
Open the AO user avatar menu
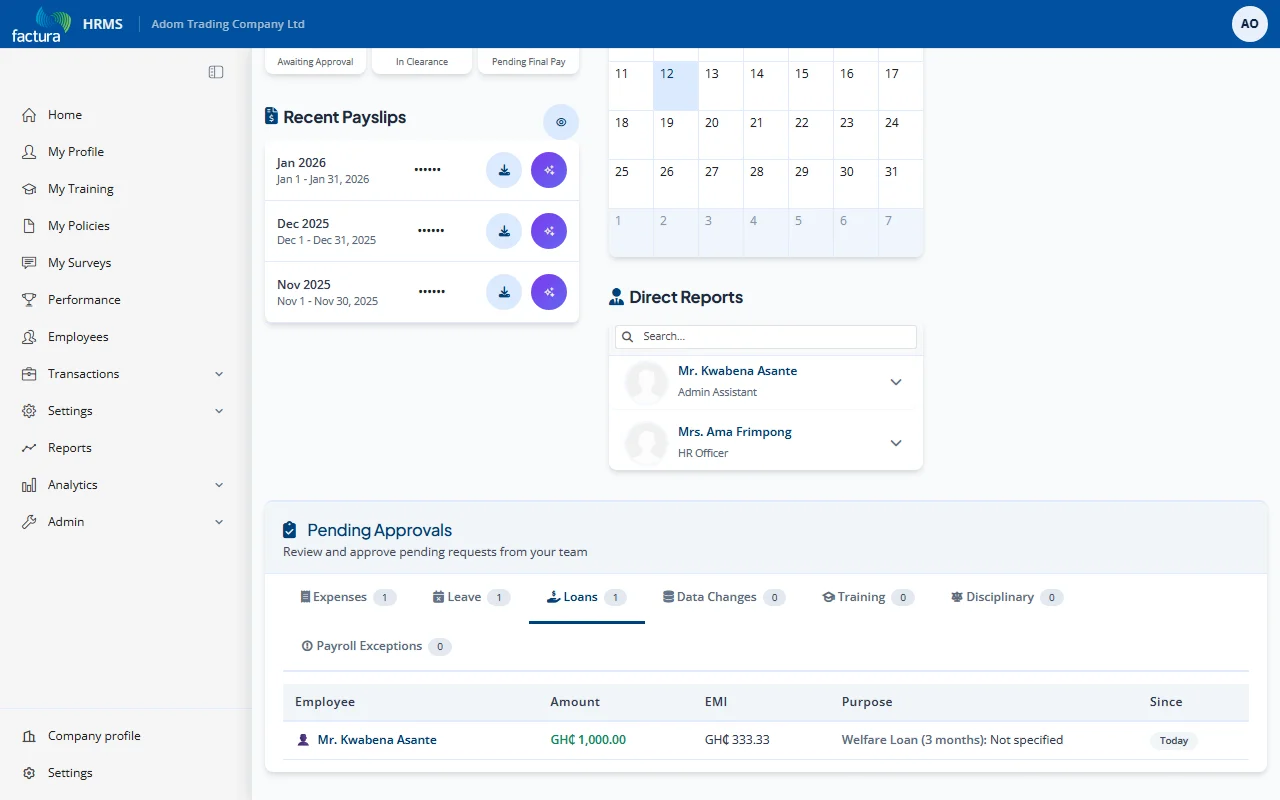pos(1250,24)
